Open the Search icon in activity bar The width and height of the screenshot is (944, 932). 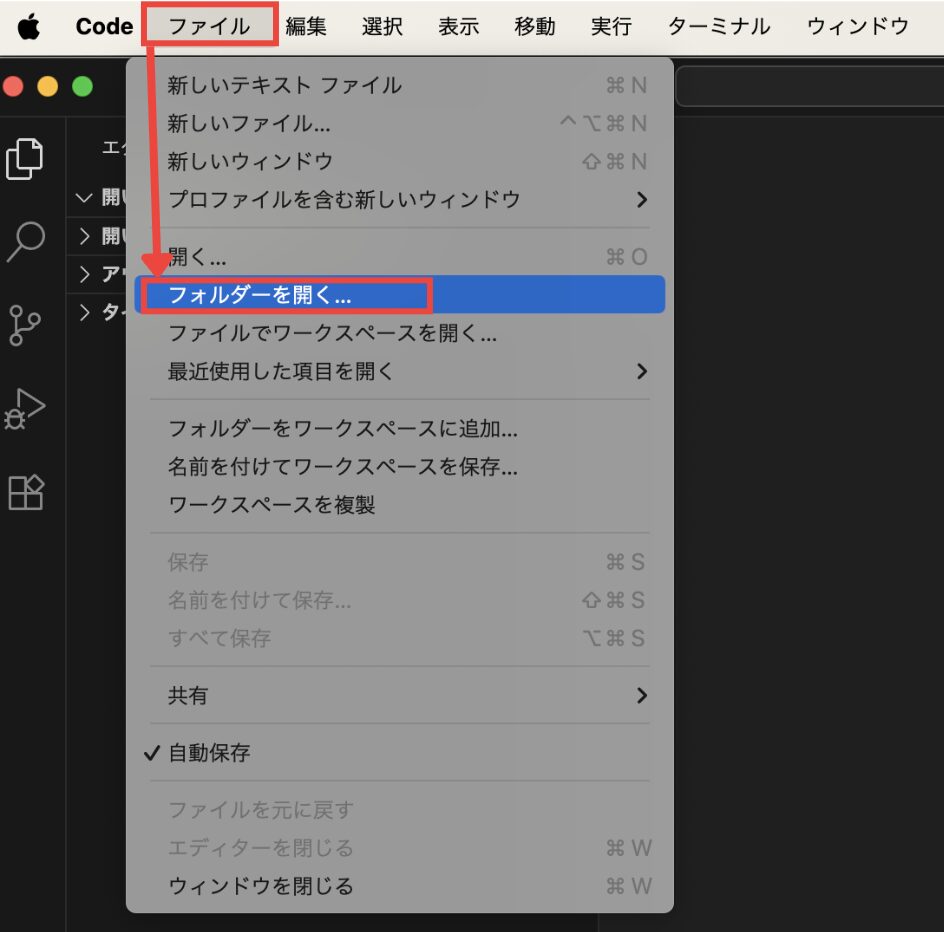(26, 242)
